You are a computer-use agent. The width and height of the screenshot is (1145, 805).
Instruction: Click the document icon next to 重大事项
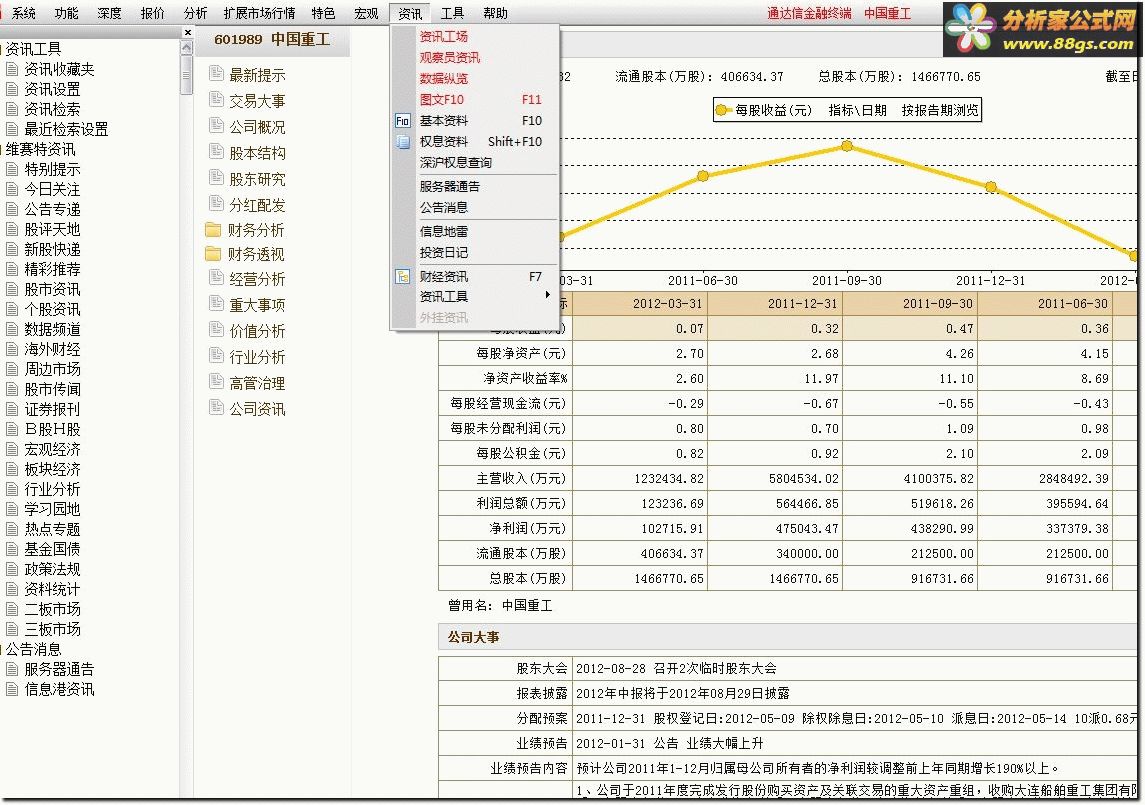click(x=215, y=303)
